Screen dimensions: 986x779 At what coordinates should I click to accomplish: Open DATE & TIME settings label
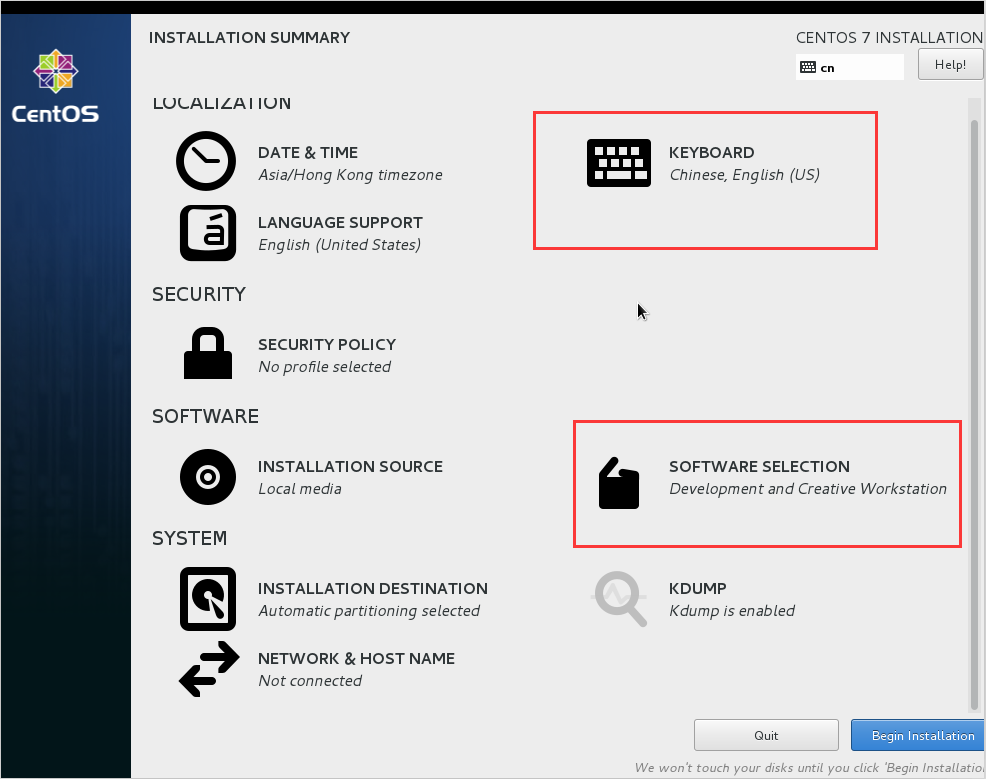[307, 152]
